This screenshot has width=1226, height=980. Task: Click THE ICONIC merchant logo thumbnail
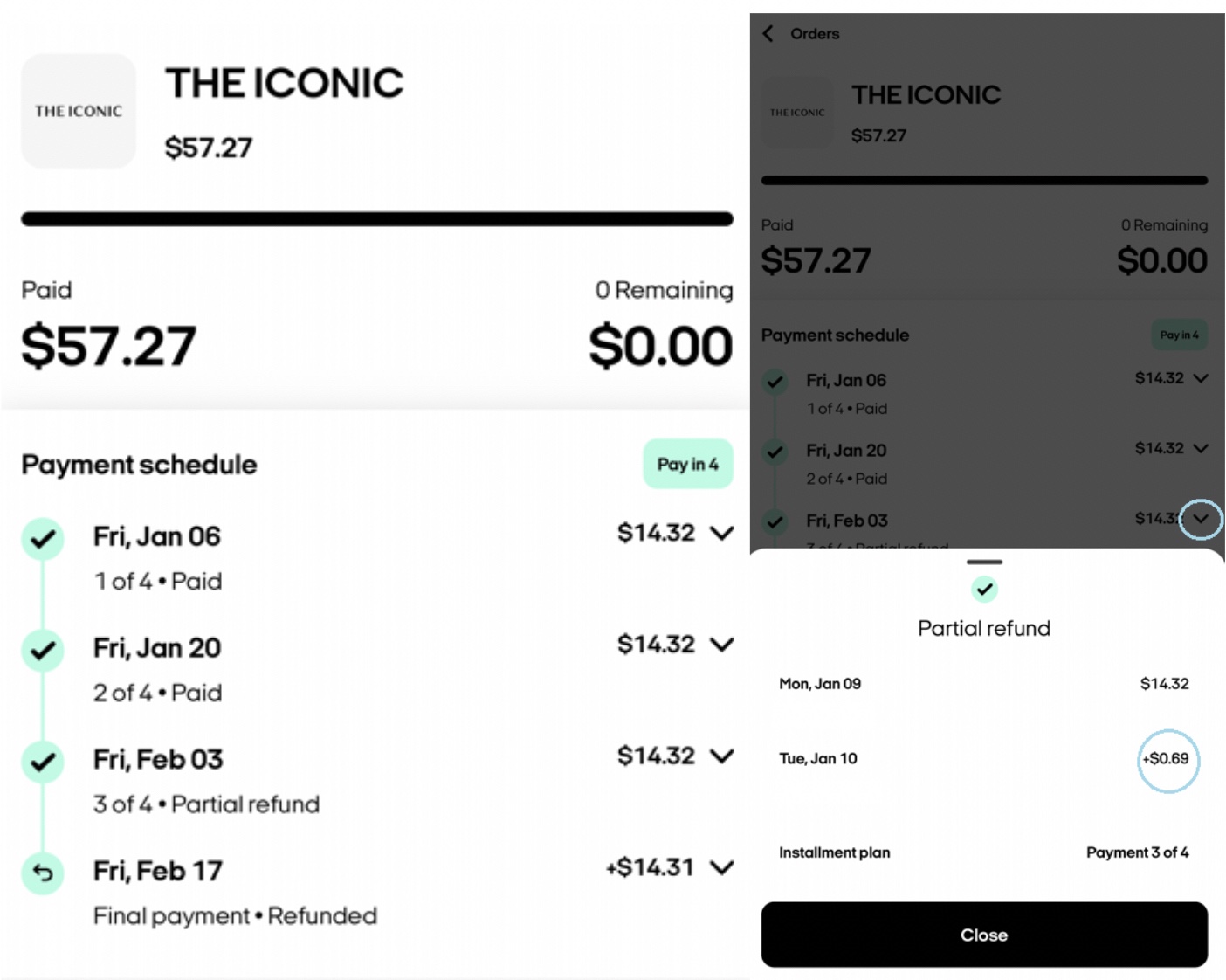(79, 111)
